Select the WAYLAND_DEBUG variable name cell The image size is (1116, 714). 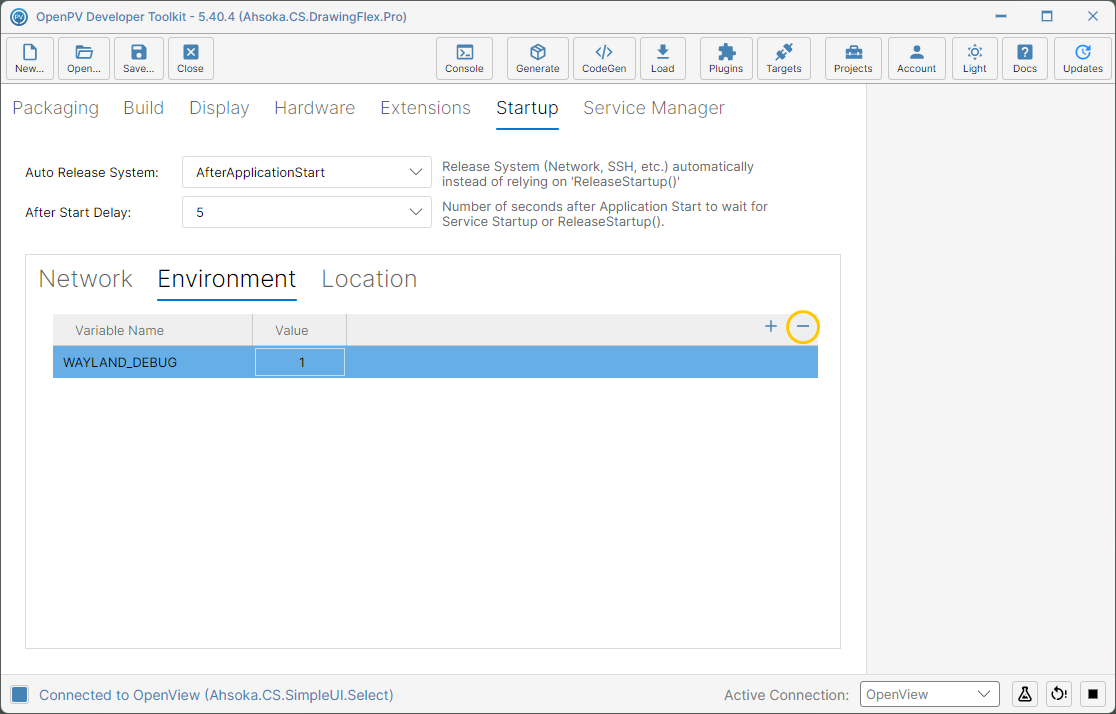click(x=153, y=362)
